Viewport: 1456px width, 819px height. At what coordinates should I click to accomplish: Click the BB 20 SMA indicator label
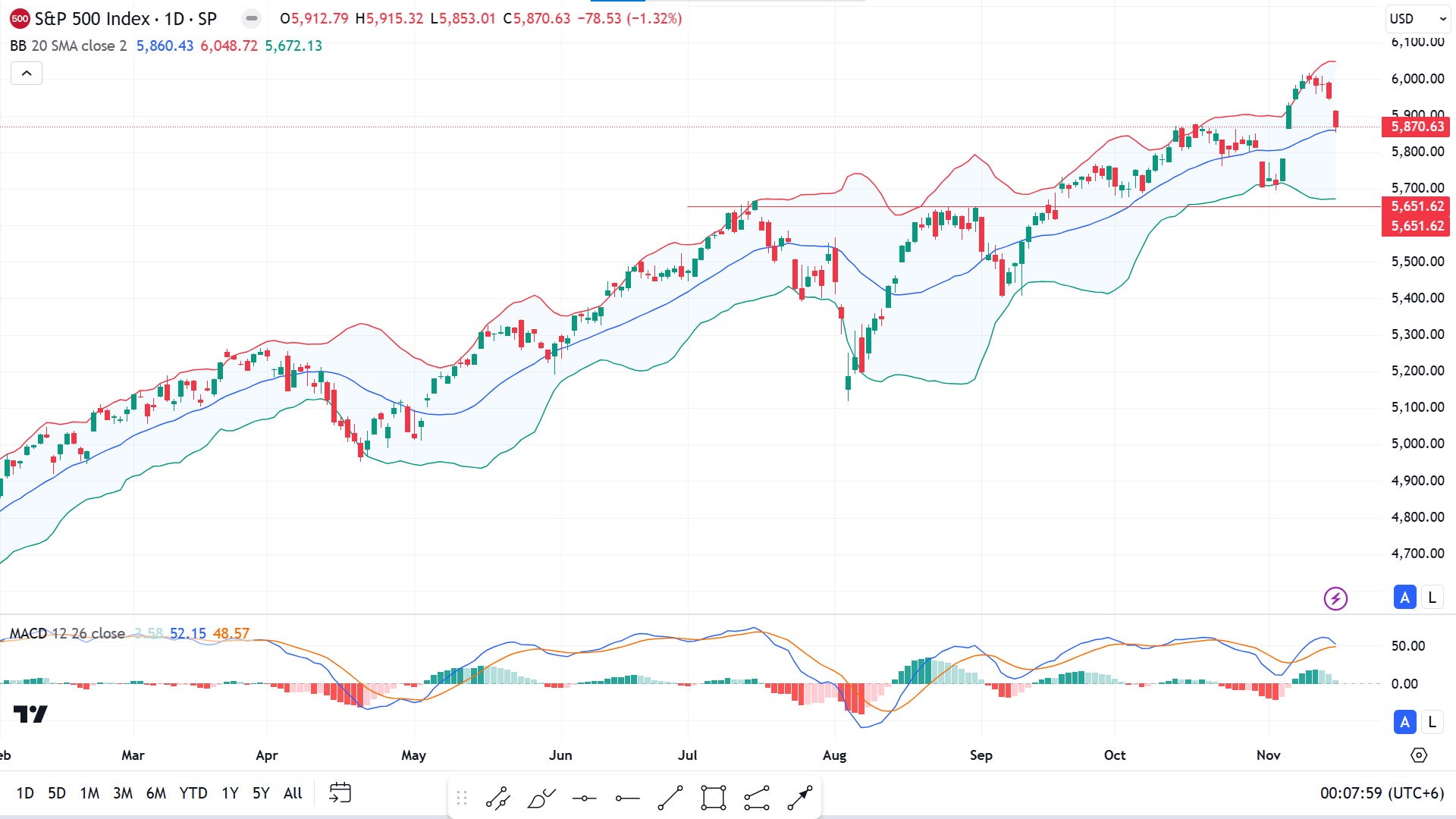tap(68, 45)
